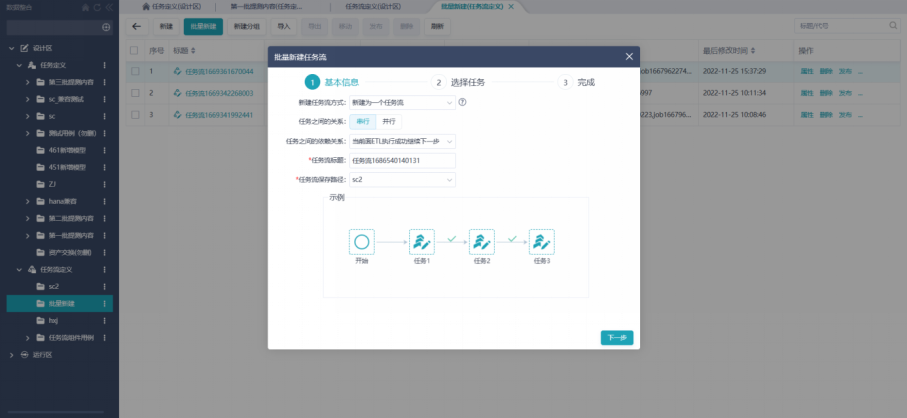Open three-dot menu for 批量新建 folder

coord(104,303)
